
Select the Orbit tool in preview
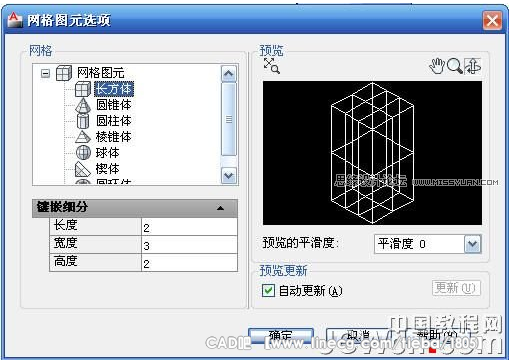[472, 66]
